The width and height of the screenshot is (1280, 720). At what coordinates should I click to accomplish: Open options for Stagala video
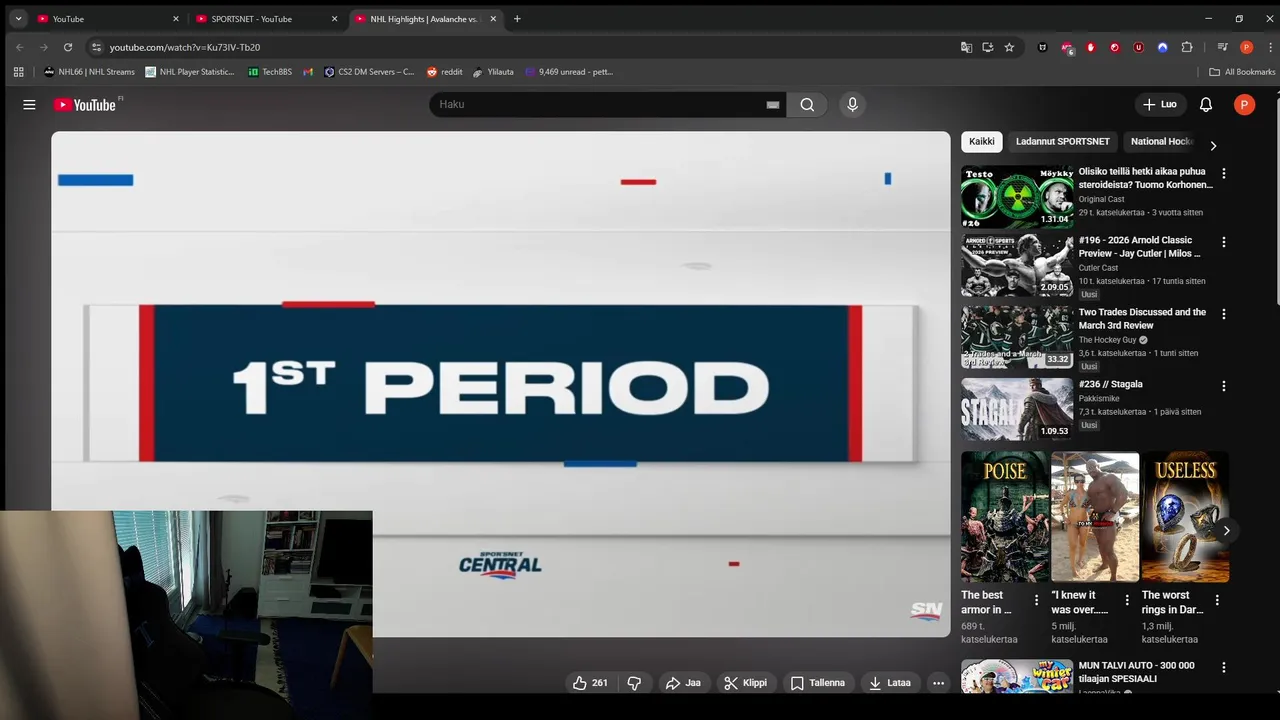click(x=1223, y=386)
